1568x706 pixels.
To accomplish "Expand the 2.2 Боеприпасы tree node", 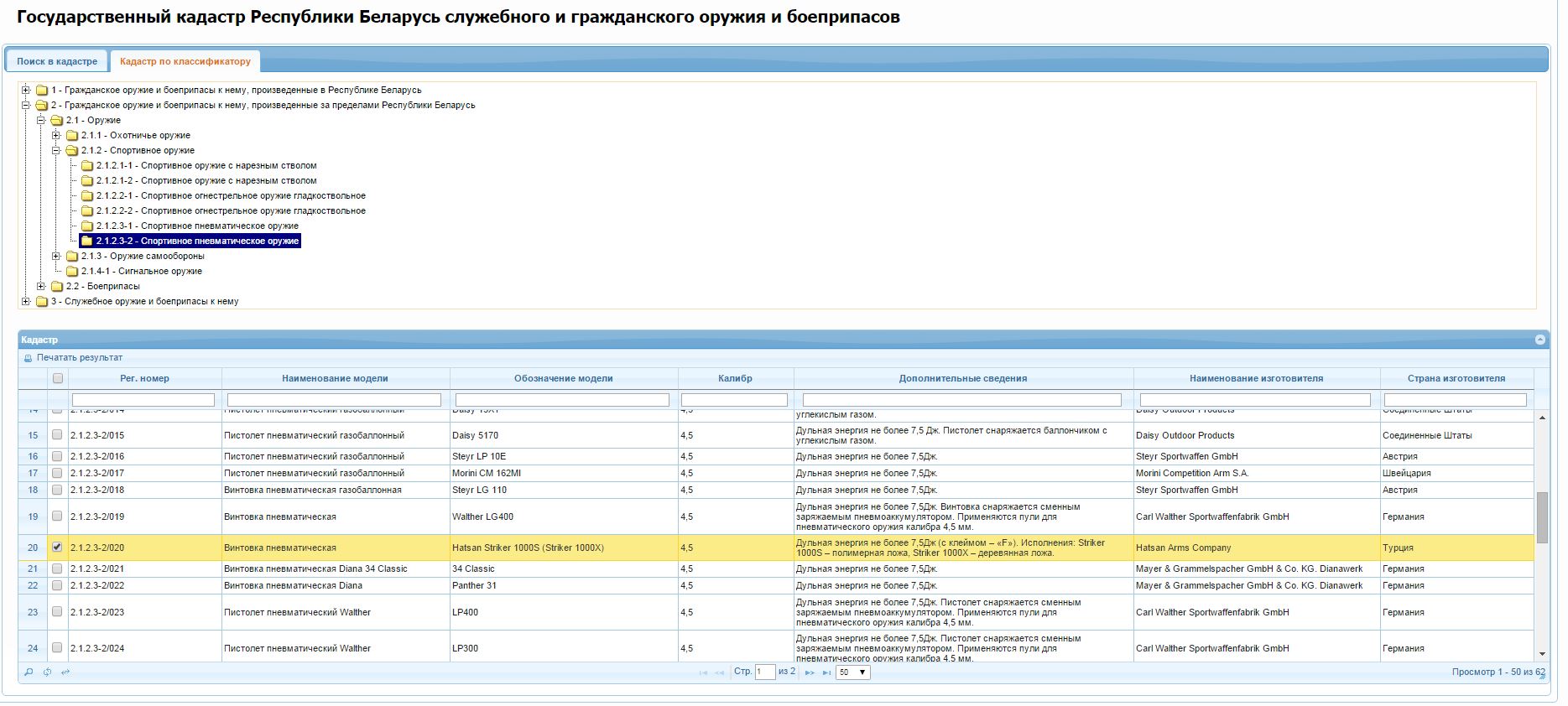I will pyautogui.click(x=41, y=287).
